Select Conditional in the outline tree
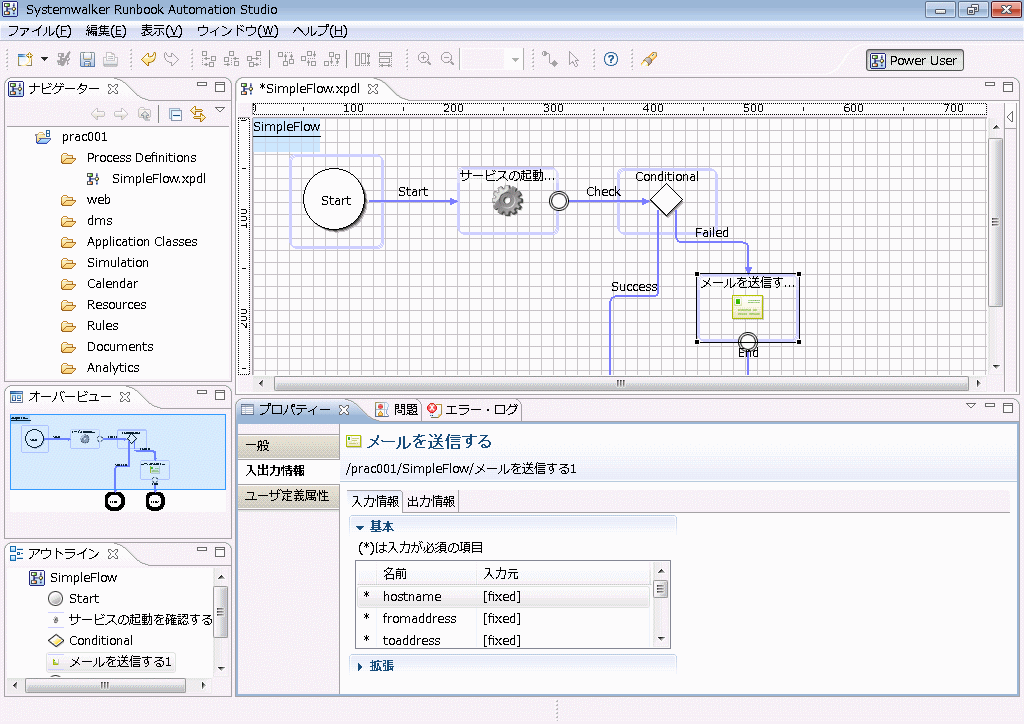1024x724 pixels. [x=101, y=640]
